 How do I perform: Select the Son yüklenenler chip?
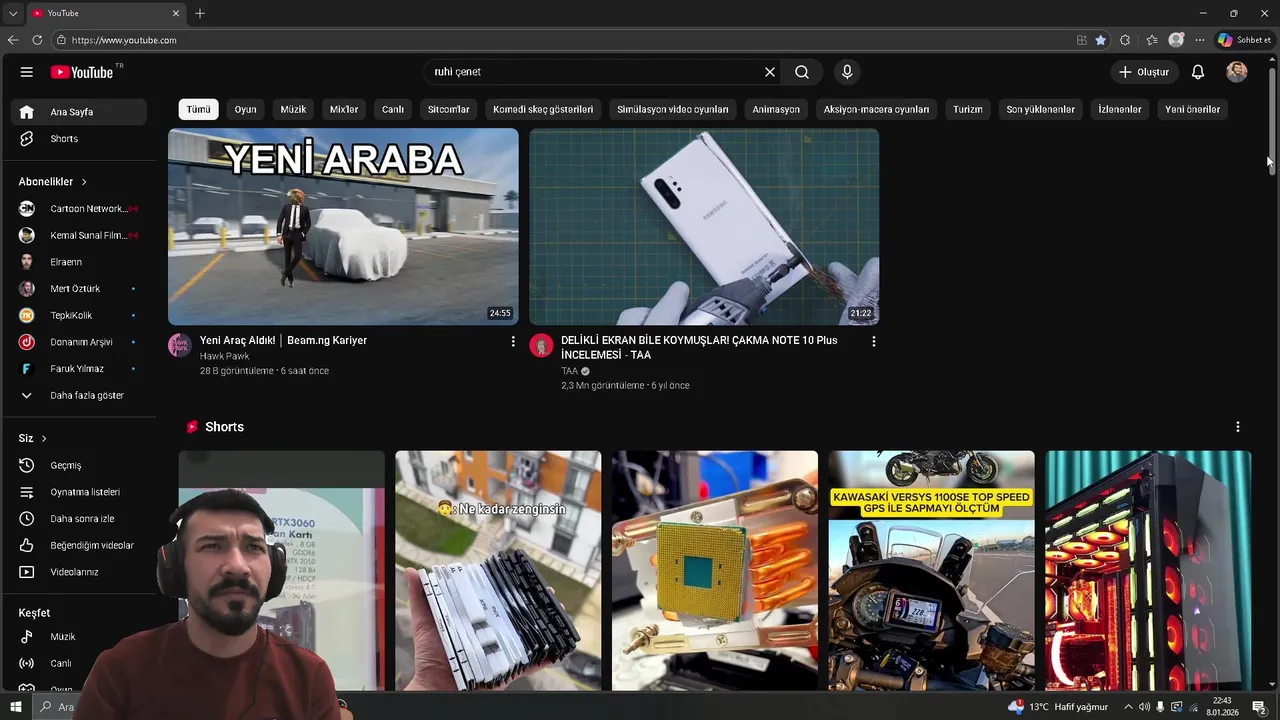point(1040,110)
